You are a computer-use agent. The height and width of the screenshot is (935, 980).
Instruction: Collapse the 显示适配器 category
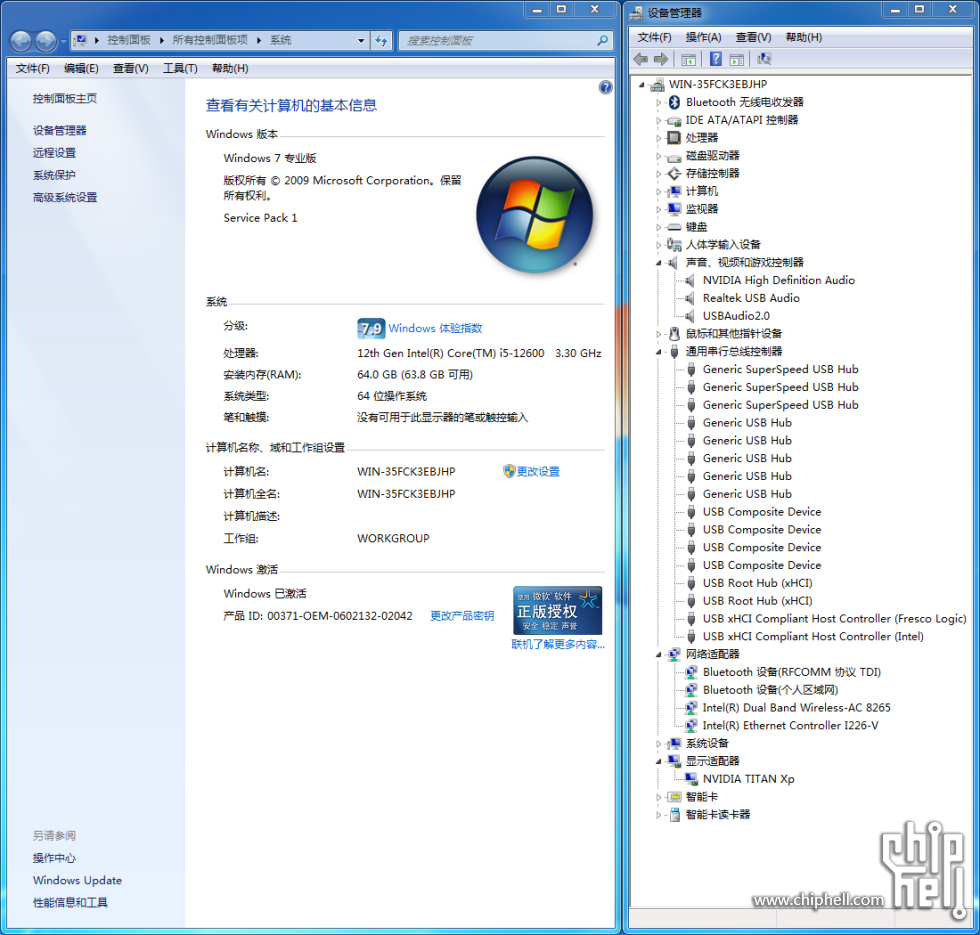[658, 761]
